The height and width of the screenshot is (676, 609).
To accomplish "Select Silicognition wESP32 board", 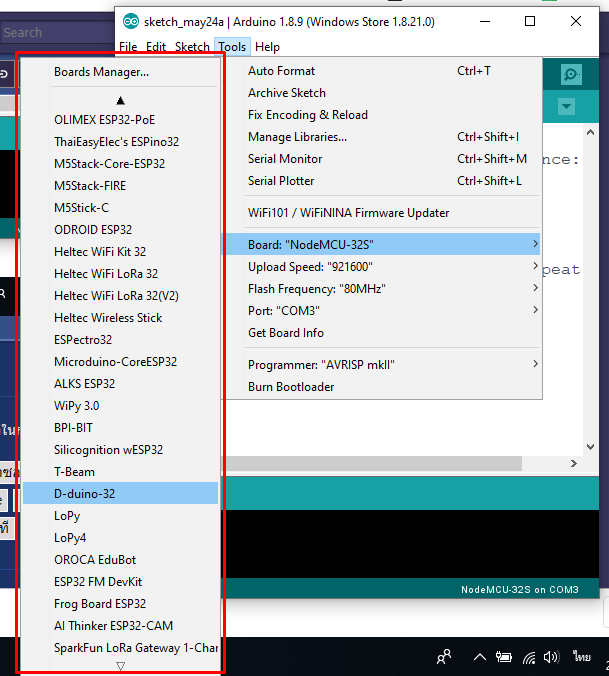I will point(121,449).
